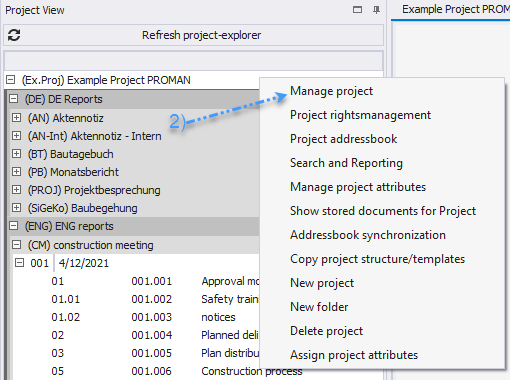
Task: Select New project in context menu
Action: [322, 283]
